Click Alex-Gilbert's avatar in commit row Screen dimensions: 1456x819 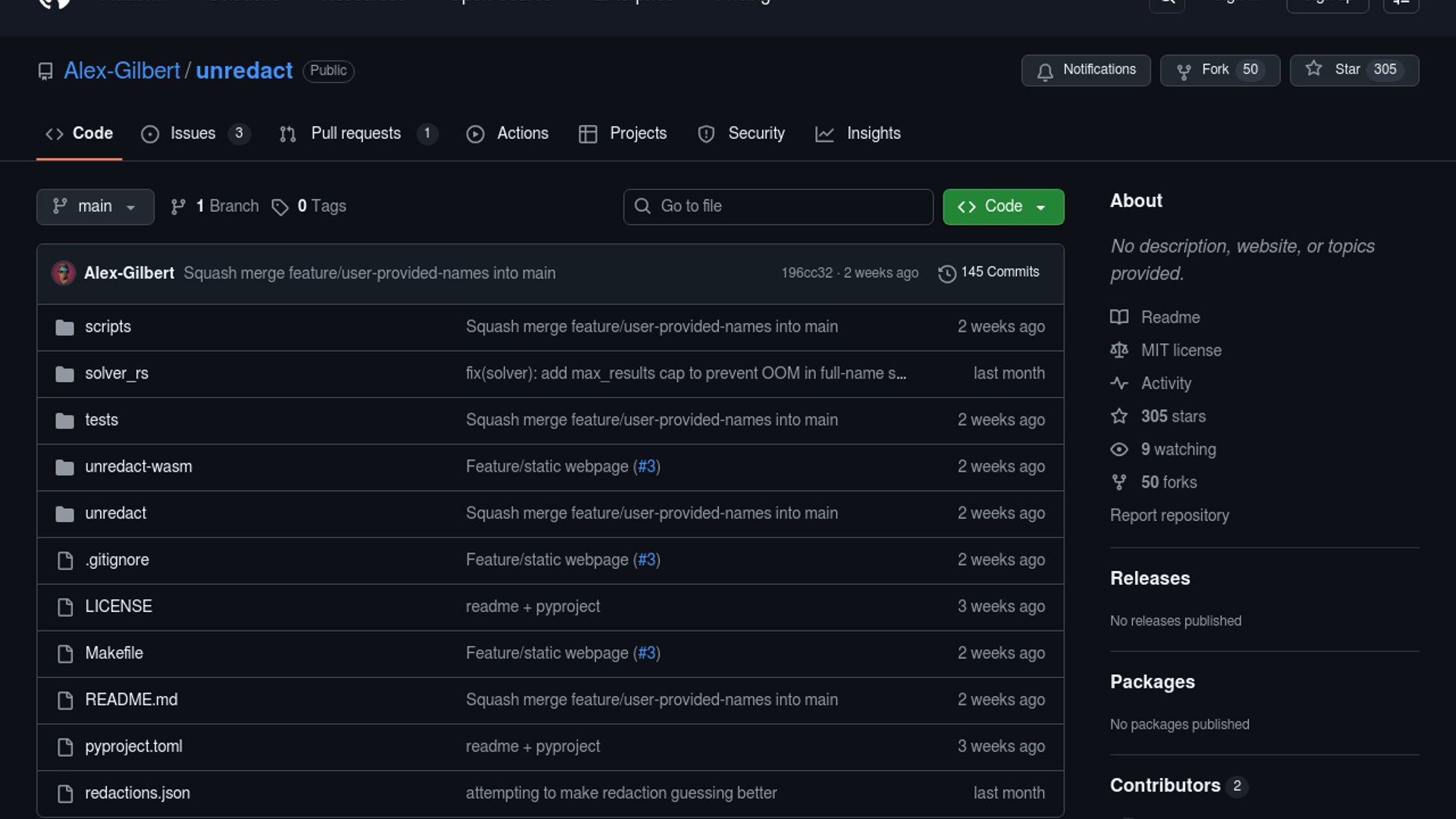tap(63, 273)
